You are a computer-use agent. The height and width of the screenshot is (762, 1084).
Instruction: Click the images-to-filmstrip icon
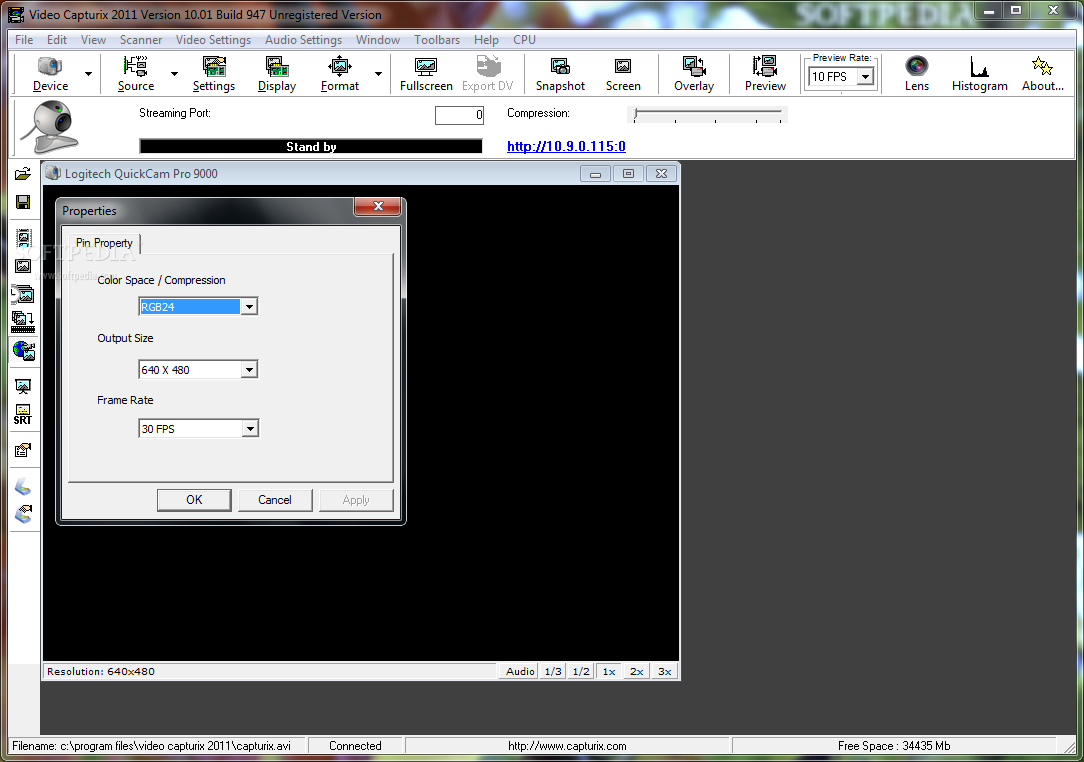click(23, 322)
